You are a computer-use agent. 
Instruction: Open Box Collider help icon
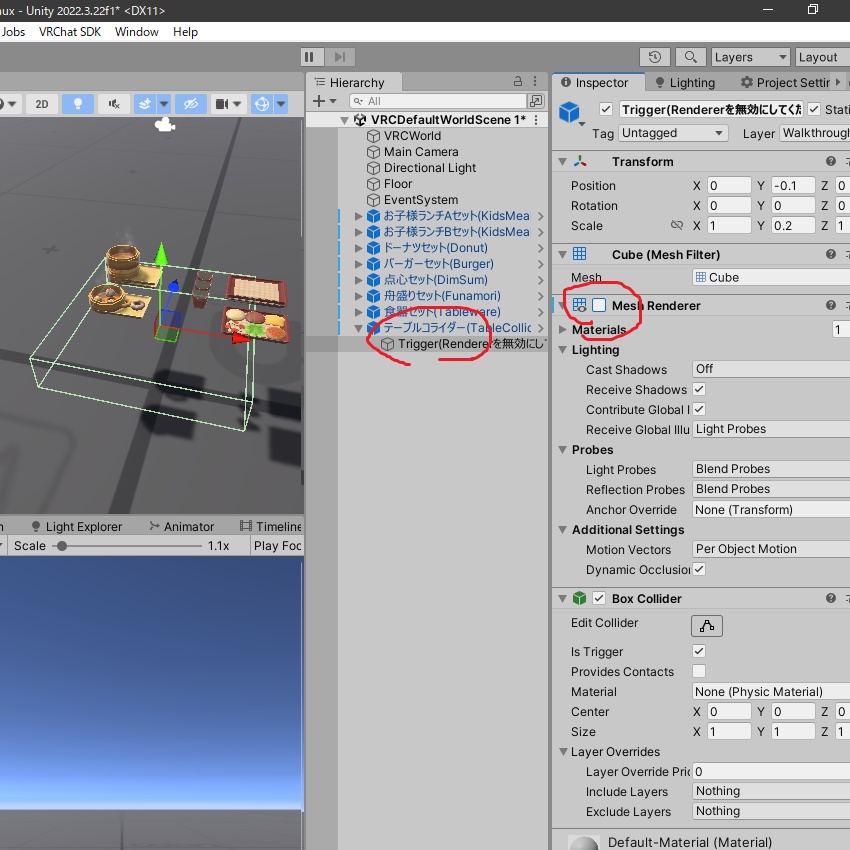coord(830,598)
